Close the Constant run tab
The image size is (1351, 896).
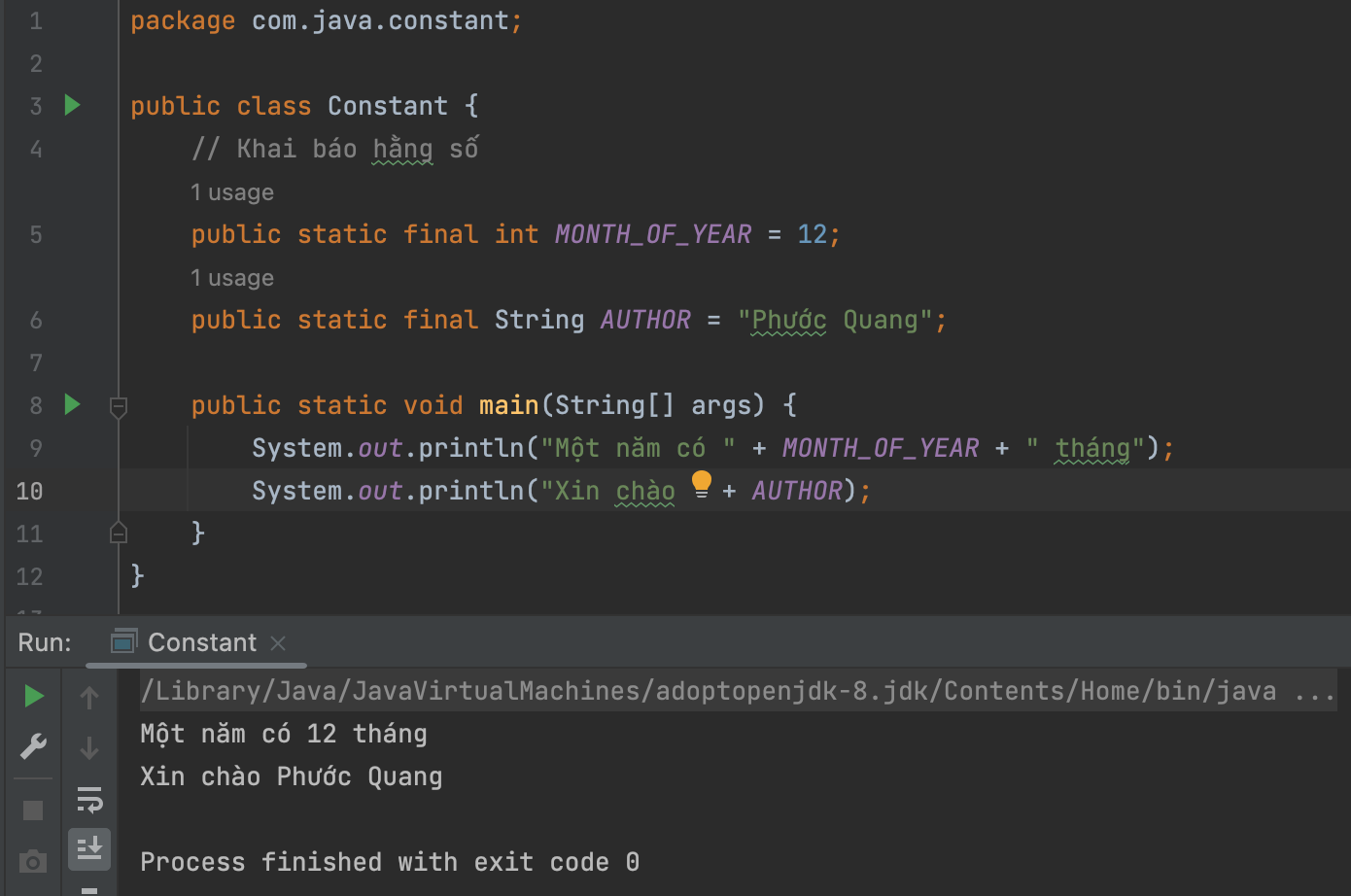278,643
